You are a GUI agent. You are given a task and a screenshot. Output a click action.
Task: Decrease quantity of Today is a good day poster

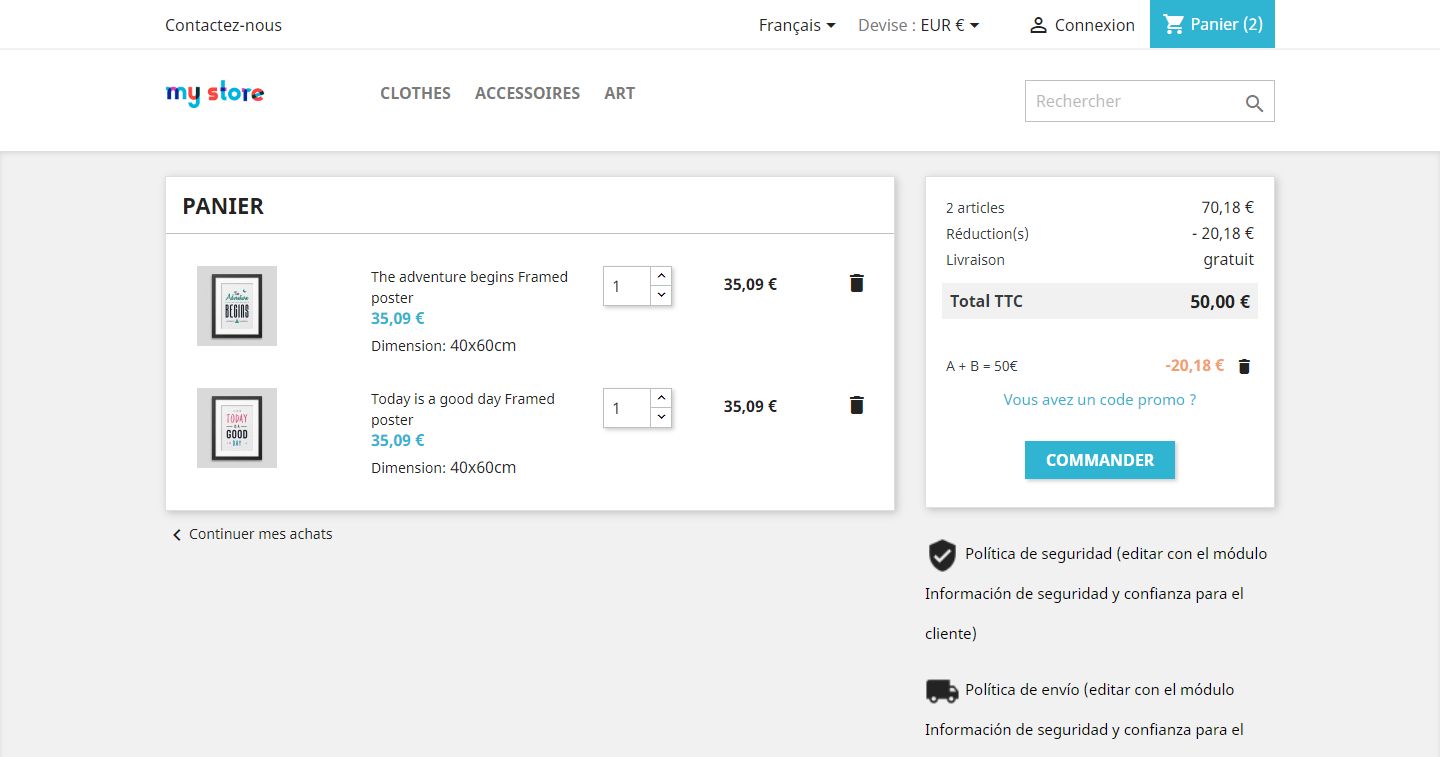point(661,417)
